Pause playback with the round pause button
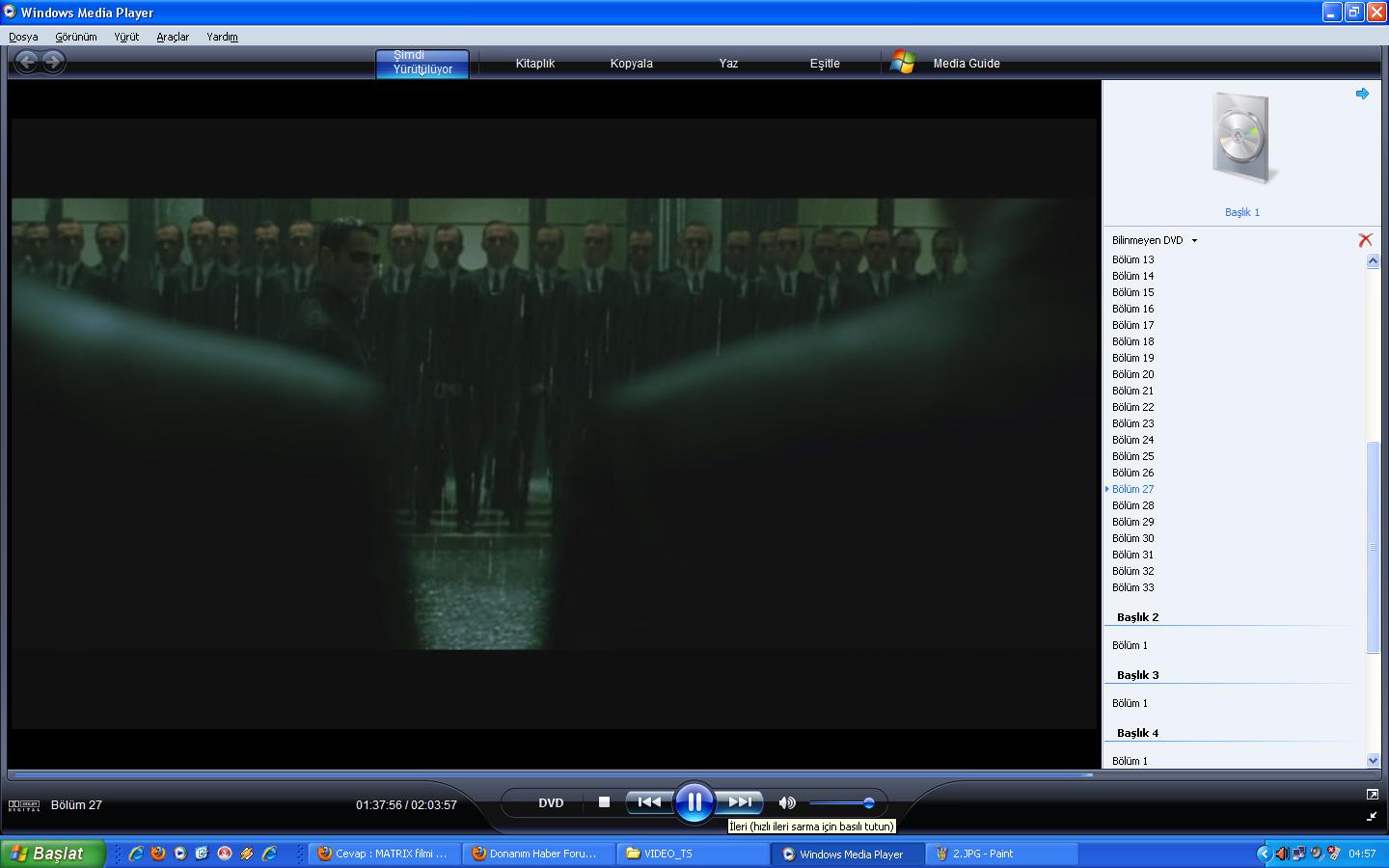Image resolution: width=1389 pixels, height=868 pixels. coord(694,801)
